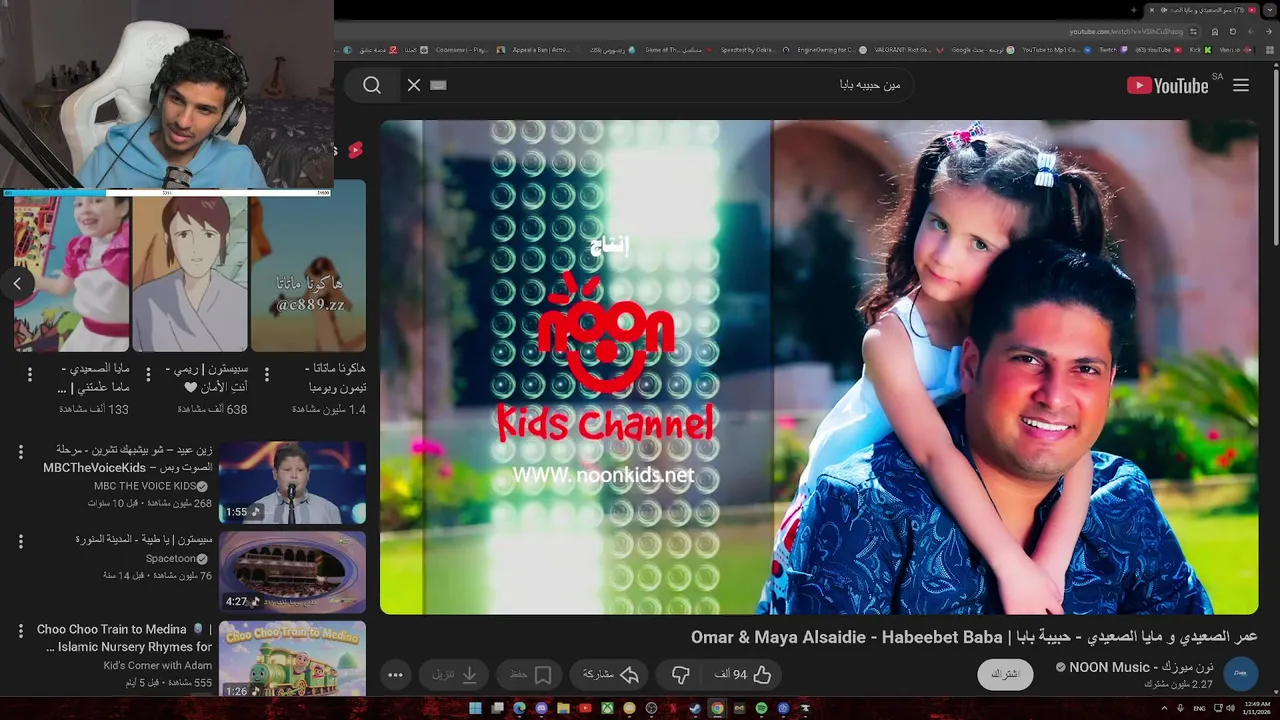Viewport: 1280px width, 720px height.
Task: Open Steam from the taskbar
Action: pos(695,708)
